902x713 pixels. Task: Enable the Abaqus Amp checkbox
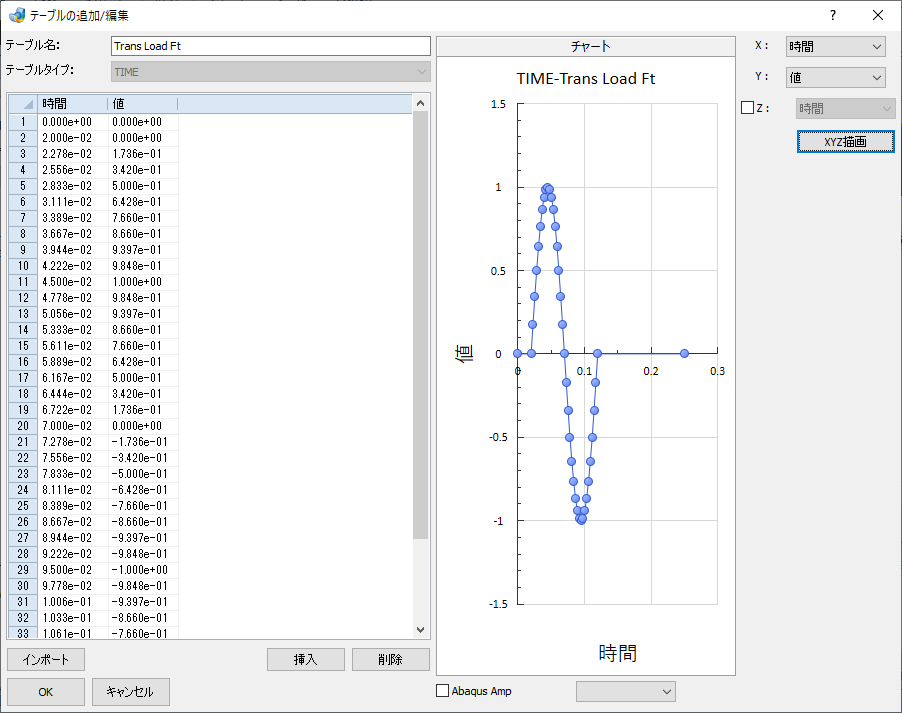[442, 691]
